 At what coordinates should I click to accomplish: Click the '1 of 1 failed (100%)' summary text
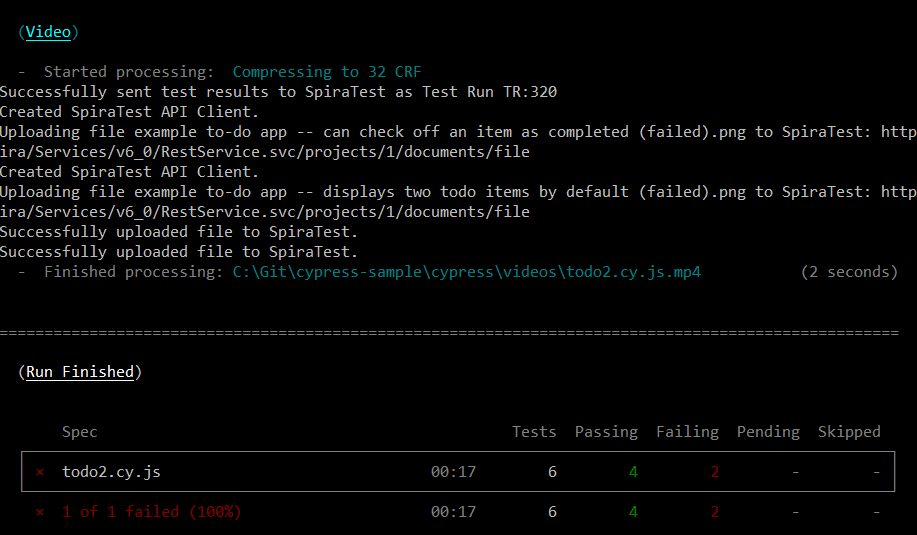pyautogui.click(x=151, y=512)
